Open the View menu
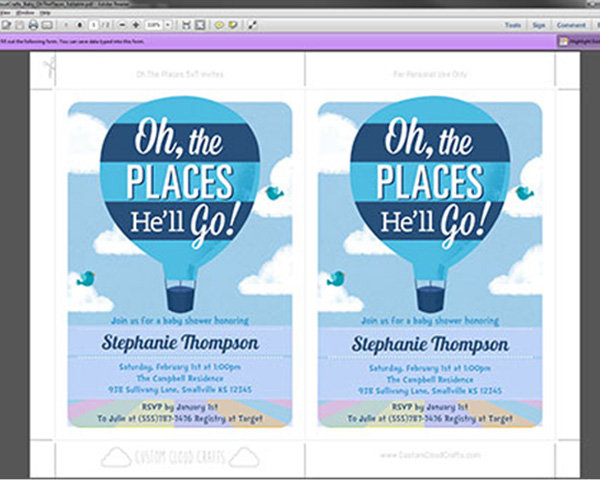The height and width of the screenshot is (480, 600). [x=5, y=13]
